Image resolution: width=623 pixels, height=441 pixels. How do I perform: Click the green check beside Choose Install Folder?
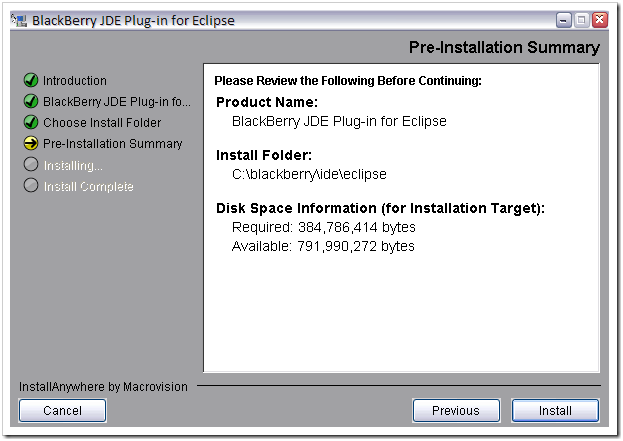(x=31, y=122)
